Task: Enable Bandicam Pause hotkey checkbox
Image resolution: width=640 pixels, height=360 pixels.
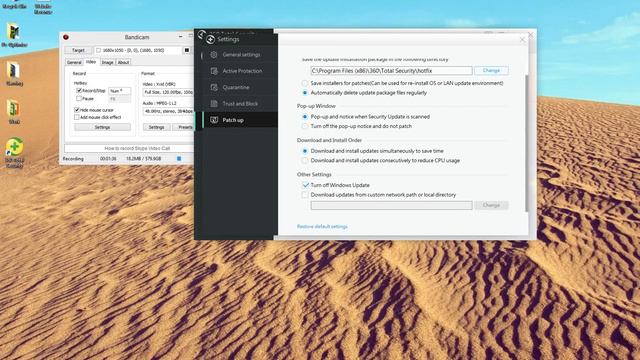Action: 79,98
